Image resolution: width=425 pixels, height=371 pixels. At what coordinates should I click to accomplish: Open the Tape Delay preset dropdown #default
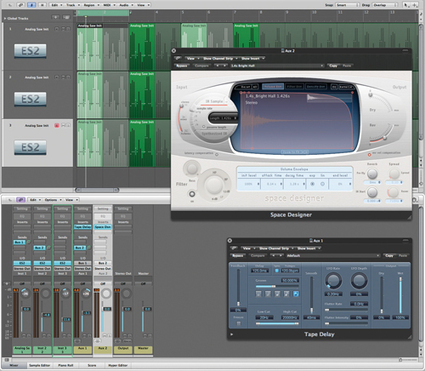coord(333,256)
